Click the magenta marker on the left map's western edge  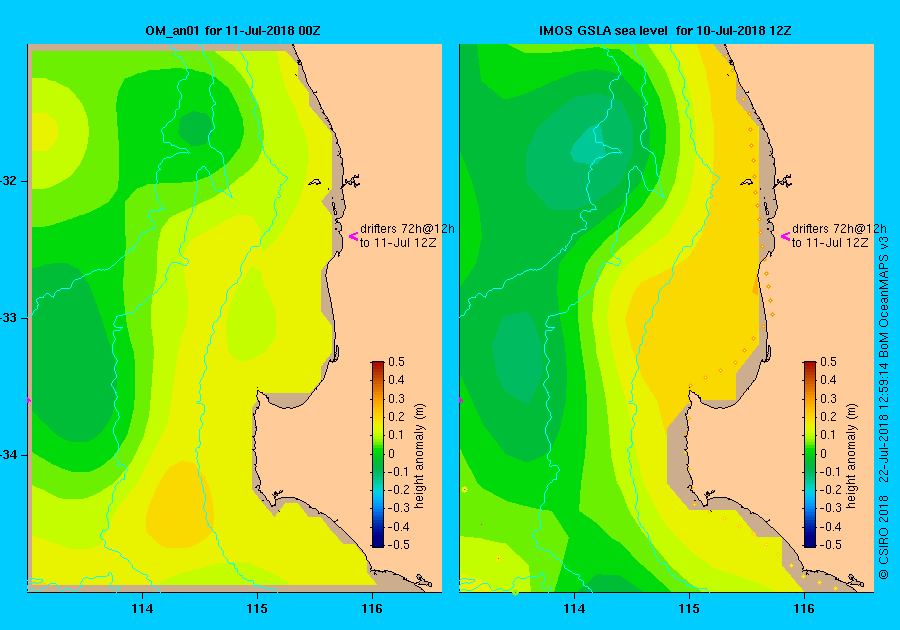point(29,399)
